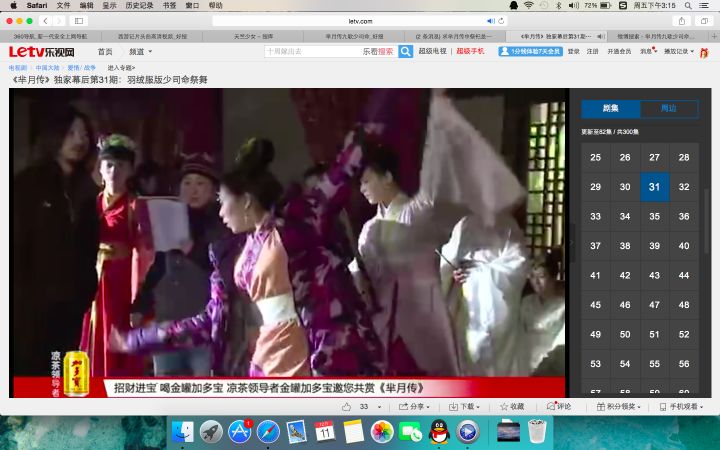Mute audio via address bar speaker icon
The width and height of the screenshot is (720, 450).
490,21
